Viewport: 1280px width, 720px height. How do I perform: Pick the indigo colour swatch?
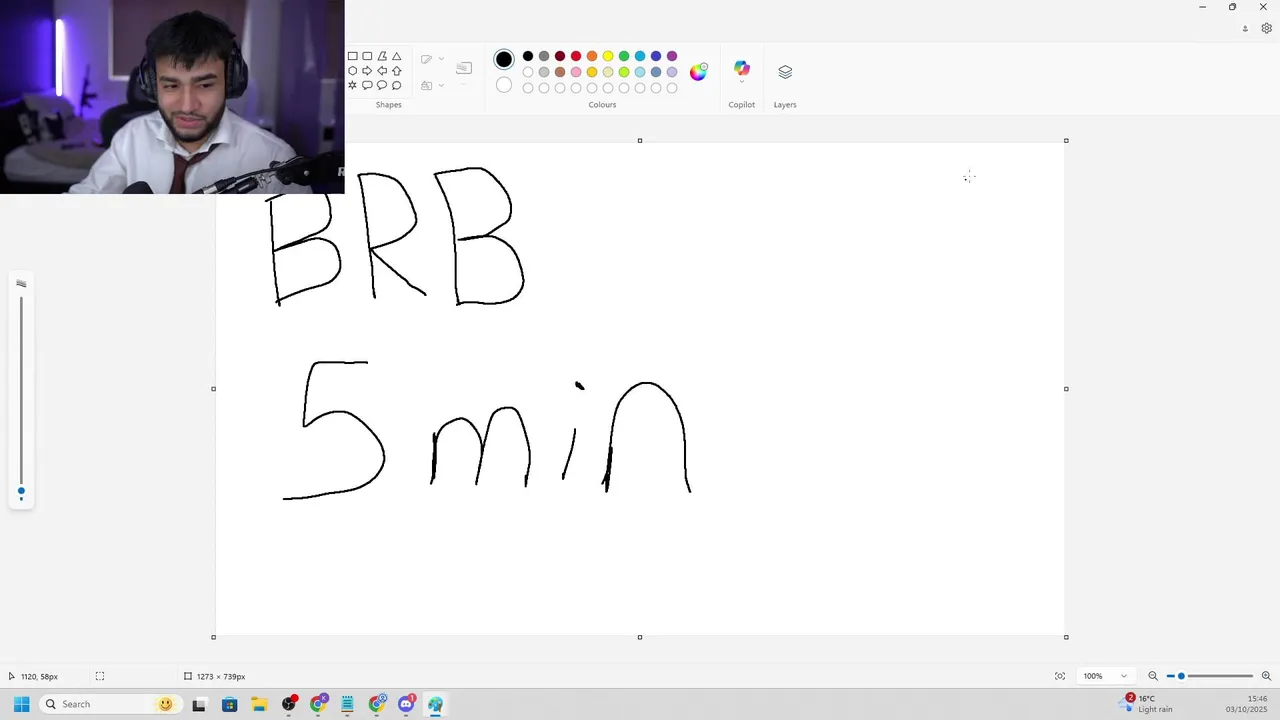[656, 56]
